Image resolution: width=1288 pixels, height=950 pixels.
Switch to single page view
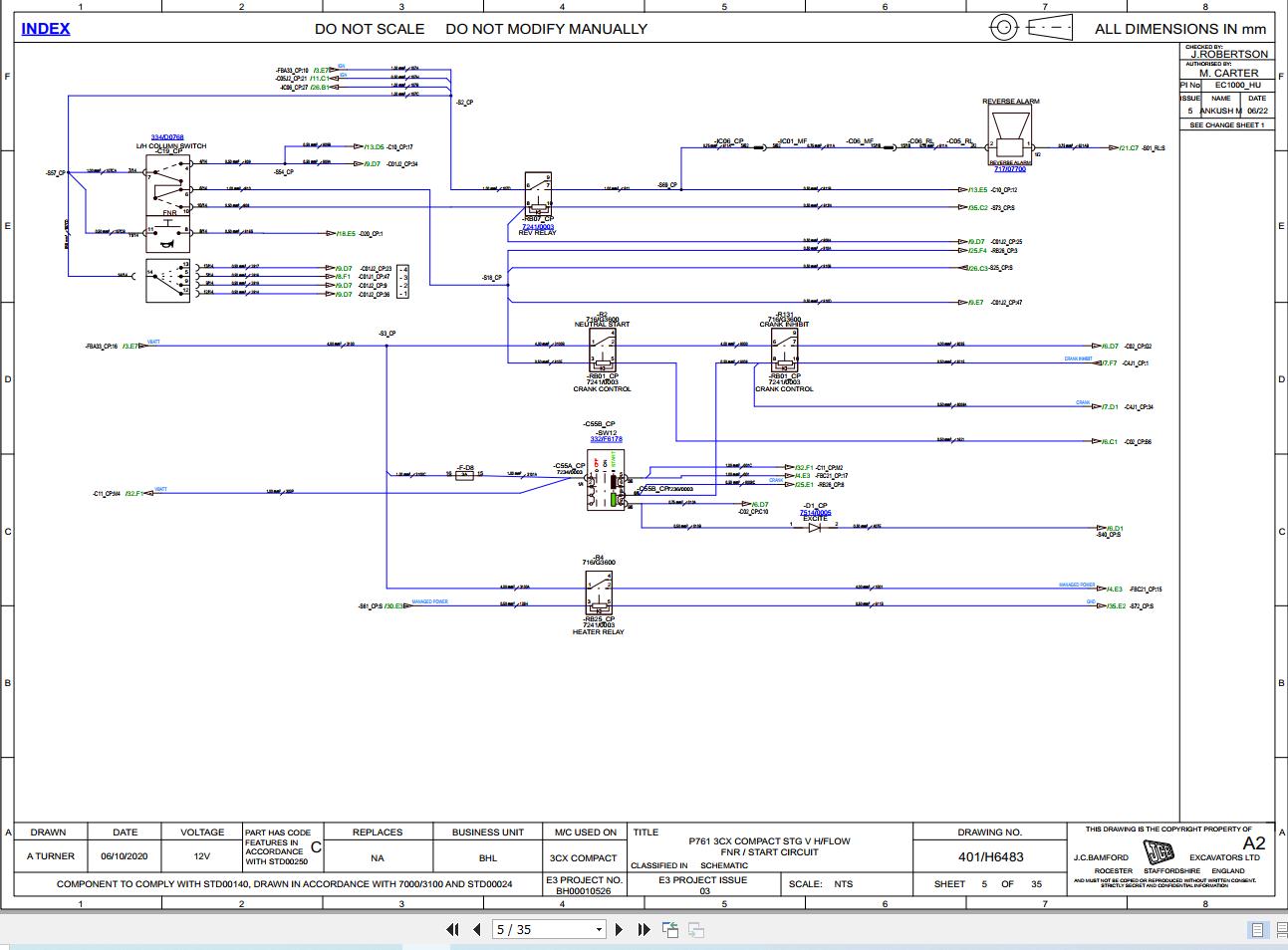click(1257, 930)
